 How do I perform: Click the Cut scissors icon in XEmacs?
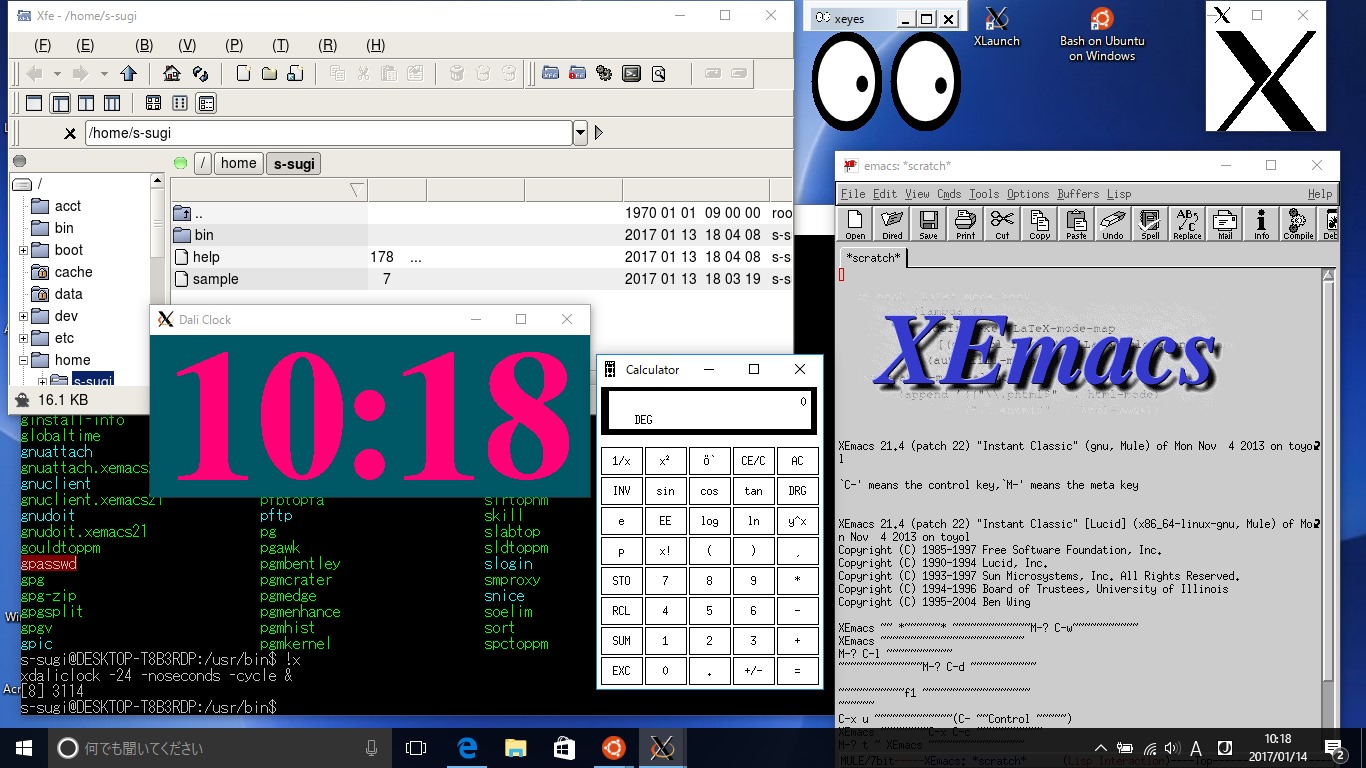tap(1002, 224)
